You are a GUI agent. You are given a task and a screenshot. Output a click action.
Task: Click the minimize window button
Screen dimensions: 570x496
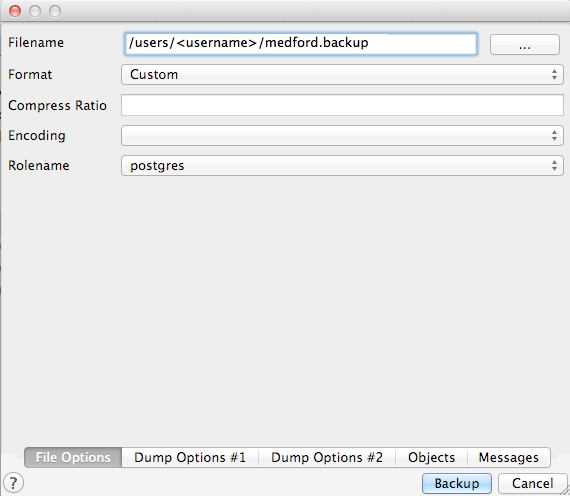pos(35,11)
